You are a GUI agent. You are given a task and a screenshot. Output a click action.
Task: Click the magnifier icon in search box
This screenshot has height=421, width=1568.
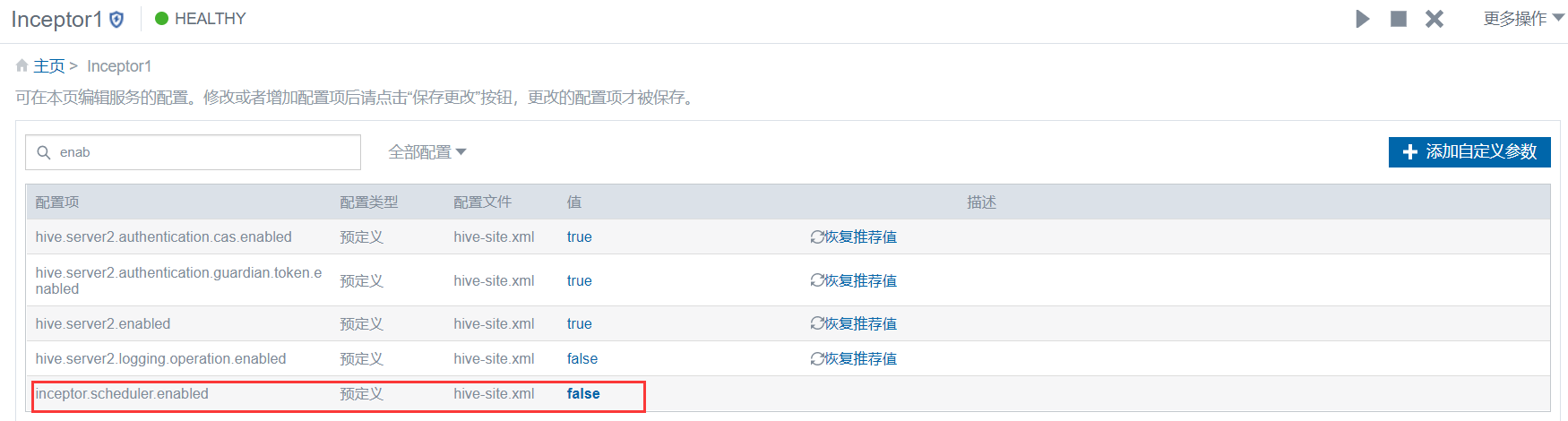[x=43, y=153]
